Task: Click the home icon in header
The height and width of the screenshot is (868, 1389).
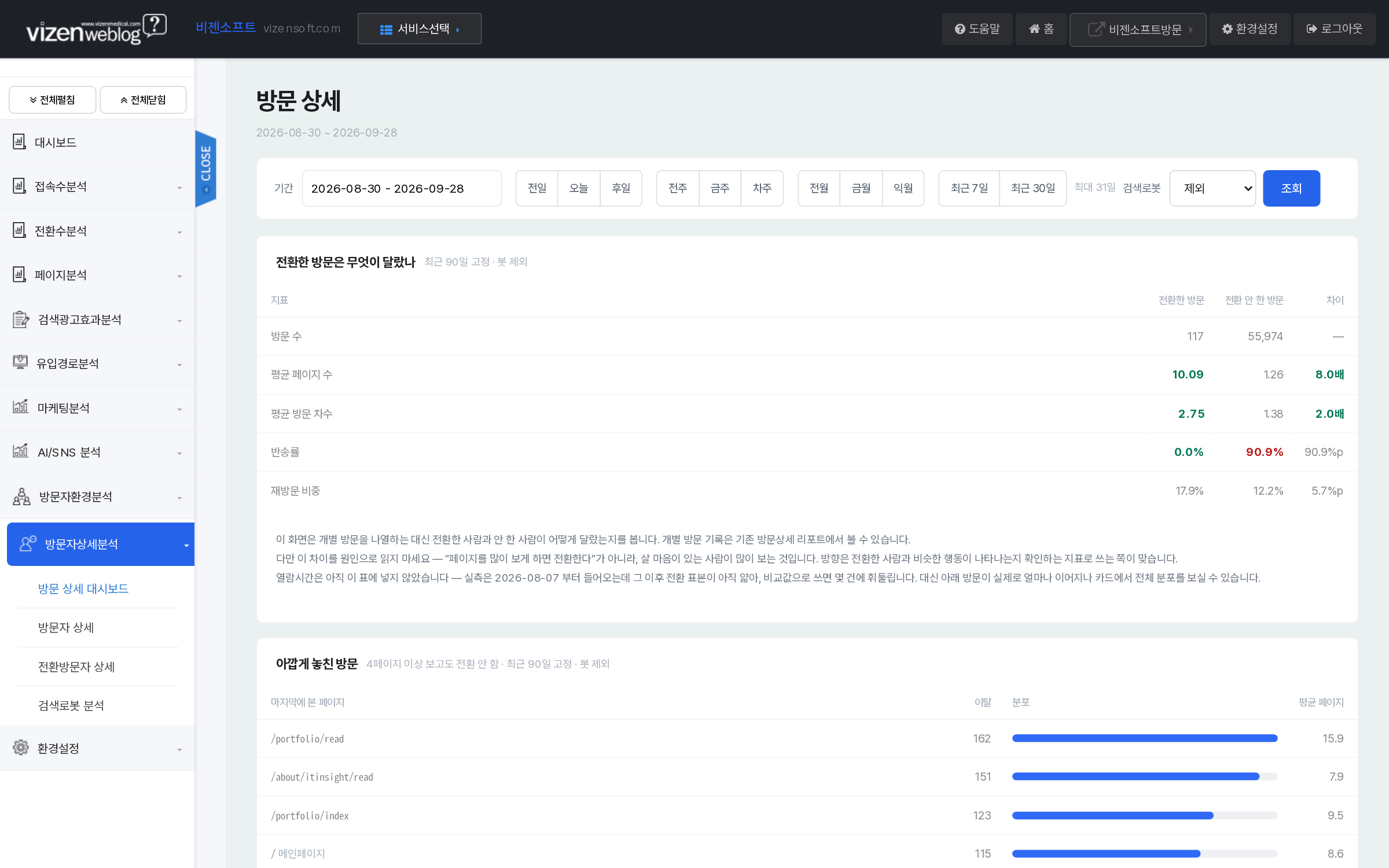Action: pos(1034,29)
